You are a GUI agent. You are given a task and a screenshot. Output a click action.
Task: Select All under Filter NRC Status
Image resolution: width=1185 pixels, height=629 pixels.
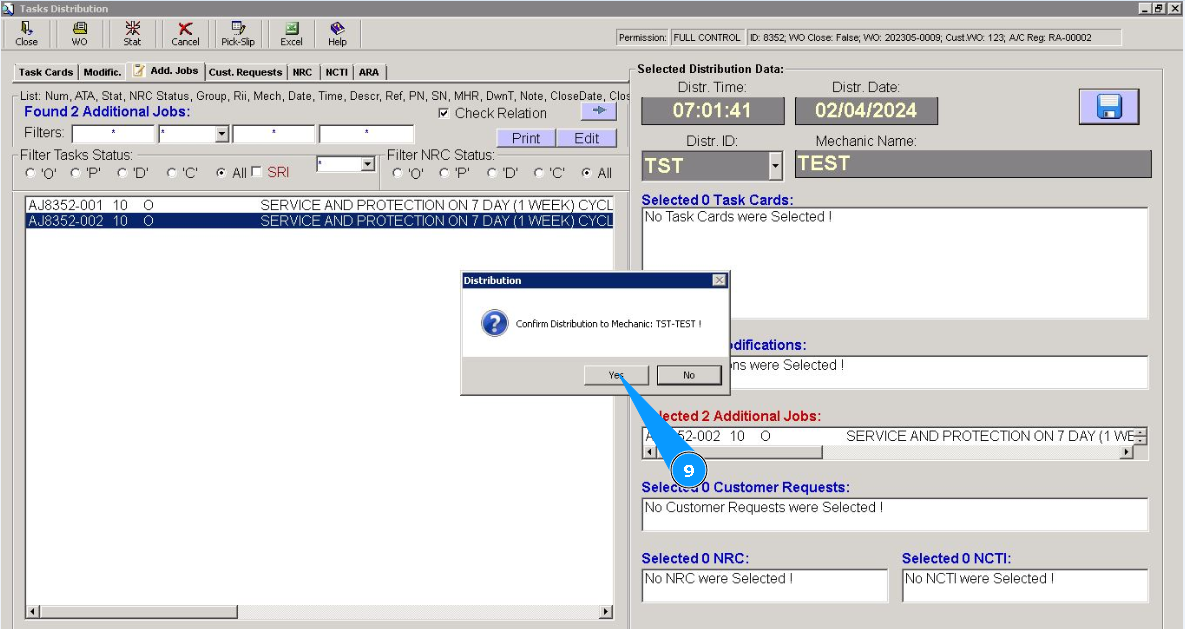coord(586,173)
